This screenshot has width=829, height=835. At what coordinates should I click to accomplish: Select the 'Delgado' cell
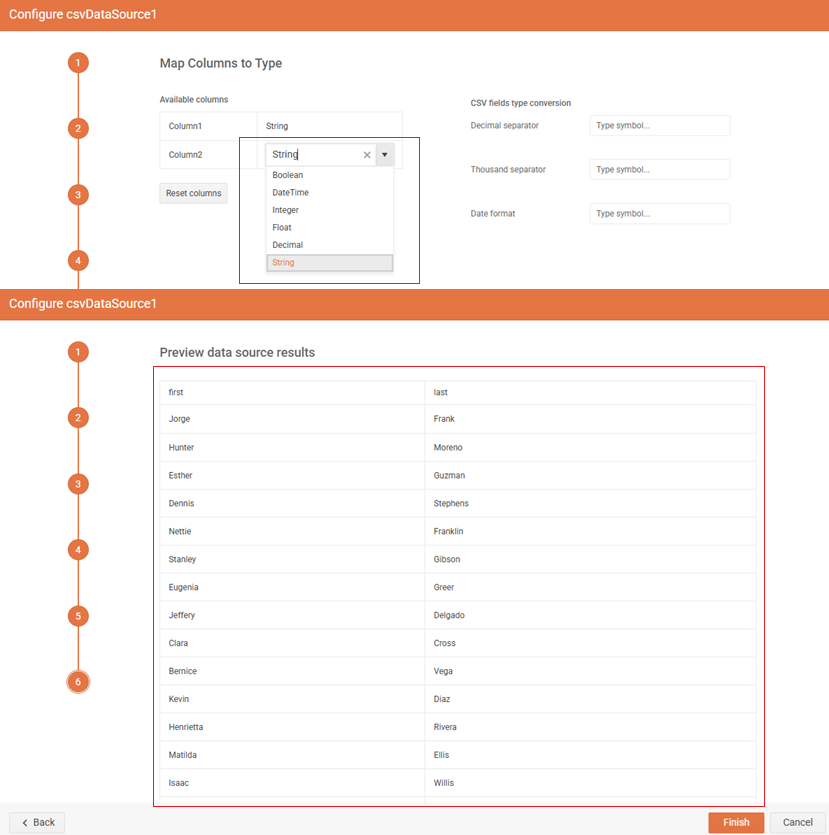click(590, 615)
